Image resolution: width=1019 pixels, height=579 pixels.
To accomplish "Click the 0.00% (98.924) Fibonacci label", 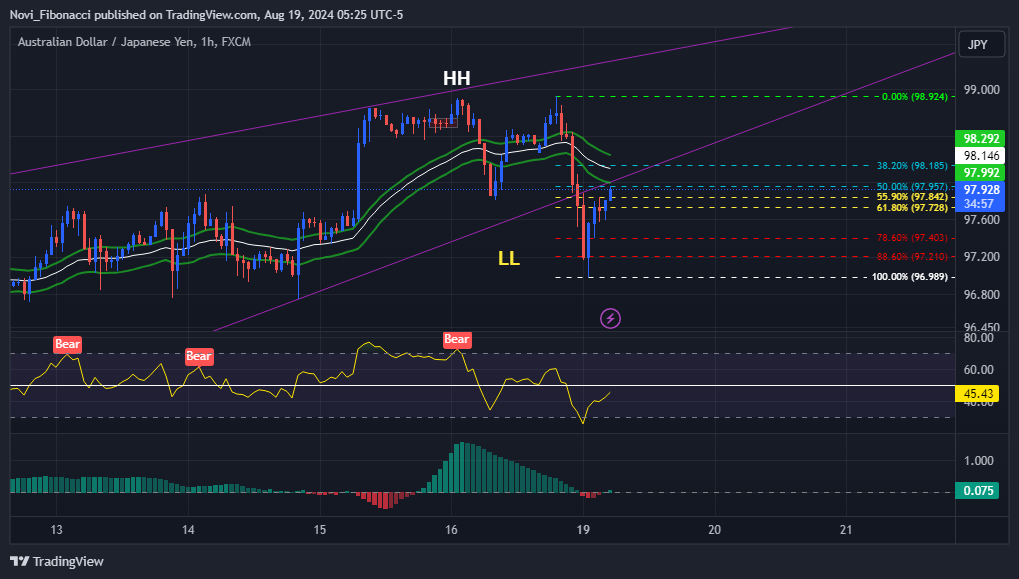I will [914, 97].
